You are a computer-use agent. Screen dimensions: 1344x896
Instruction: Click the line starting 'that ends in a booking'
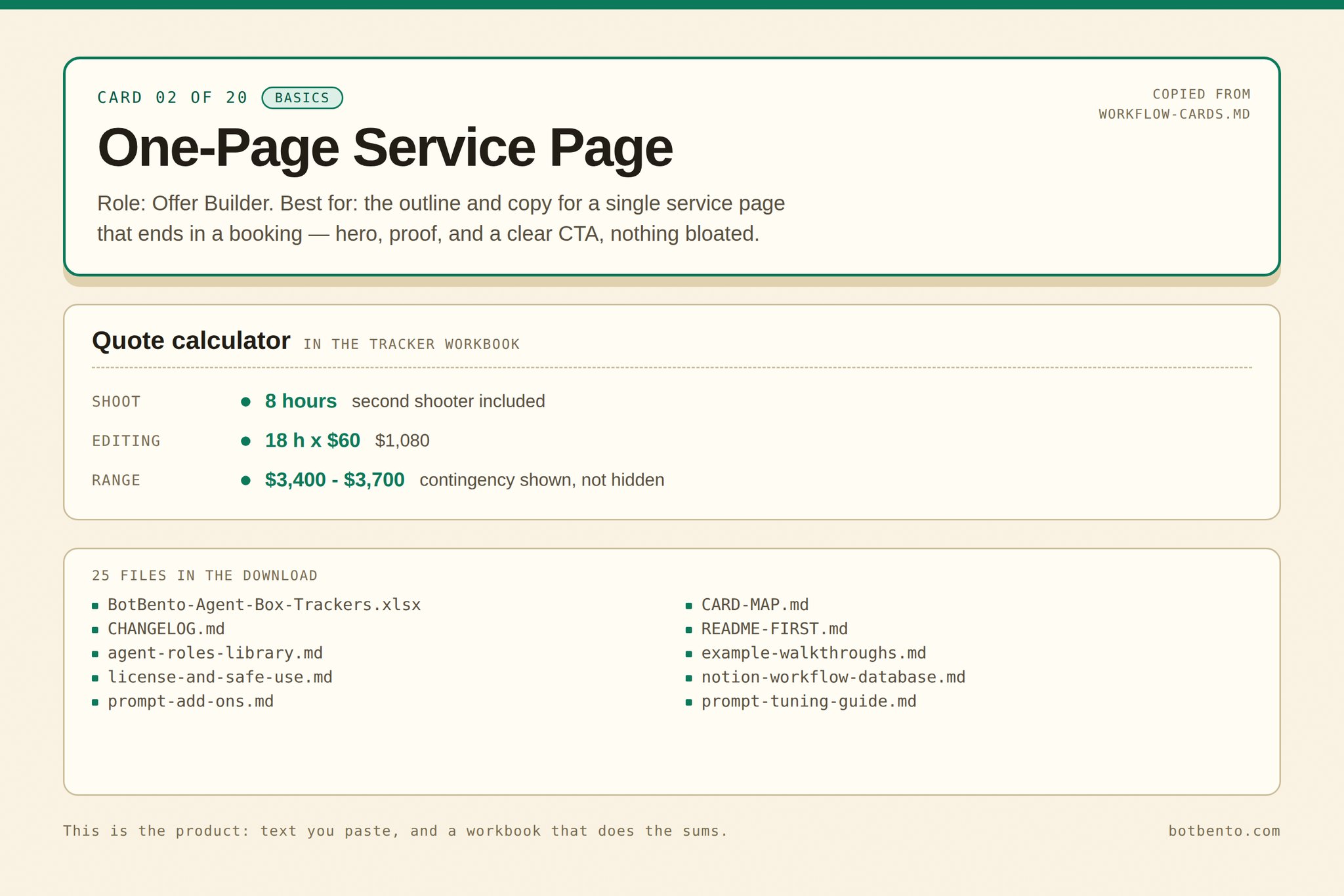coord(428,234)
